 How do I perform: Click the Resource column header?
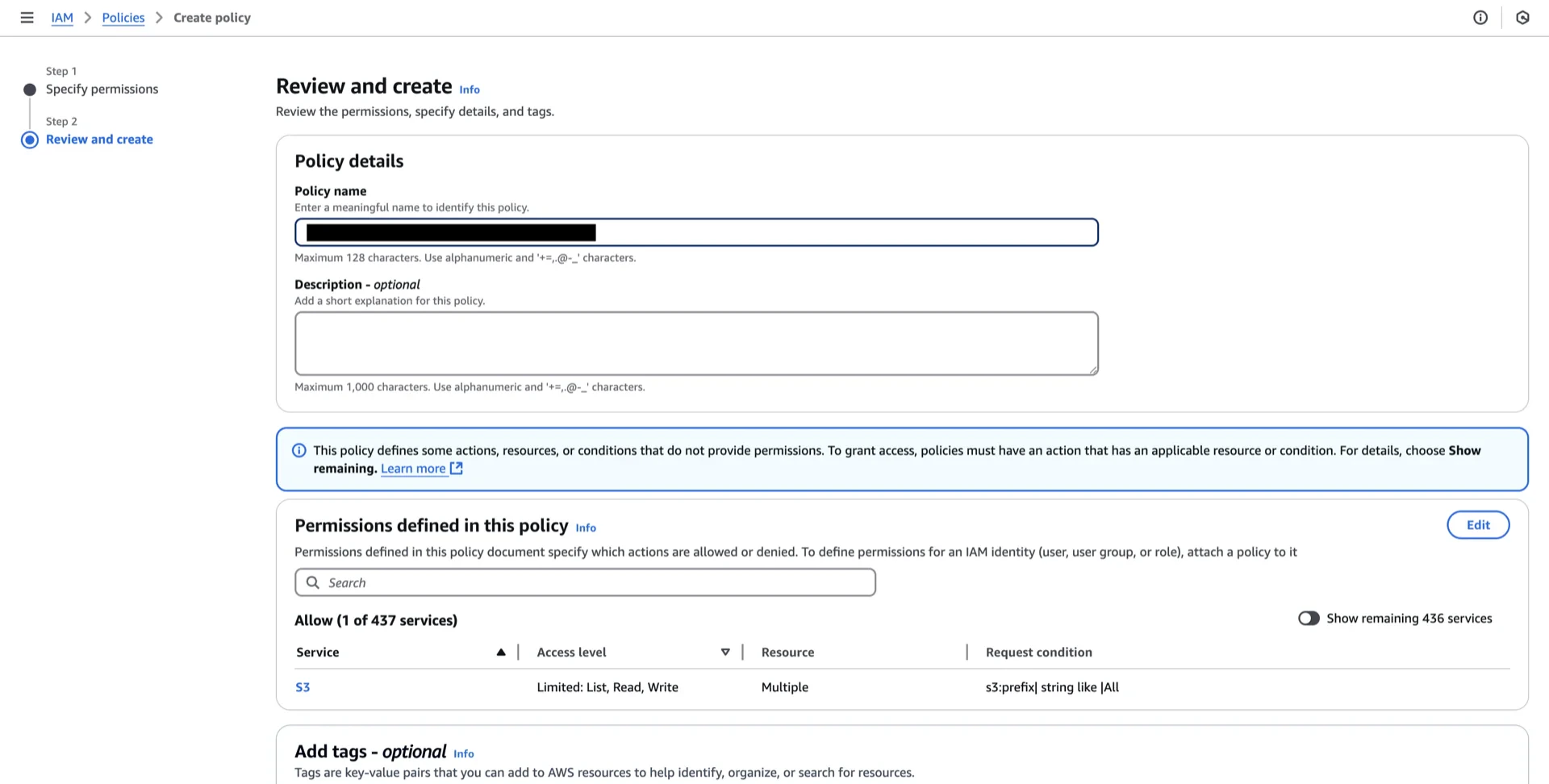787,652
